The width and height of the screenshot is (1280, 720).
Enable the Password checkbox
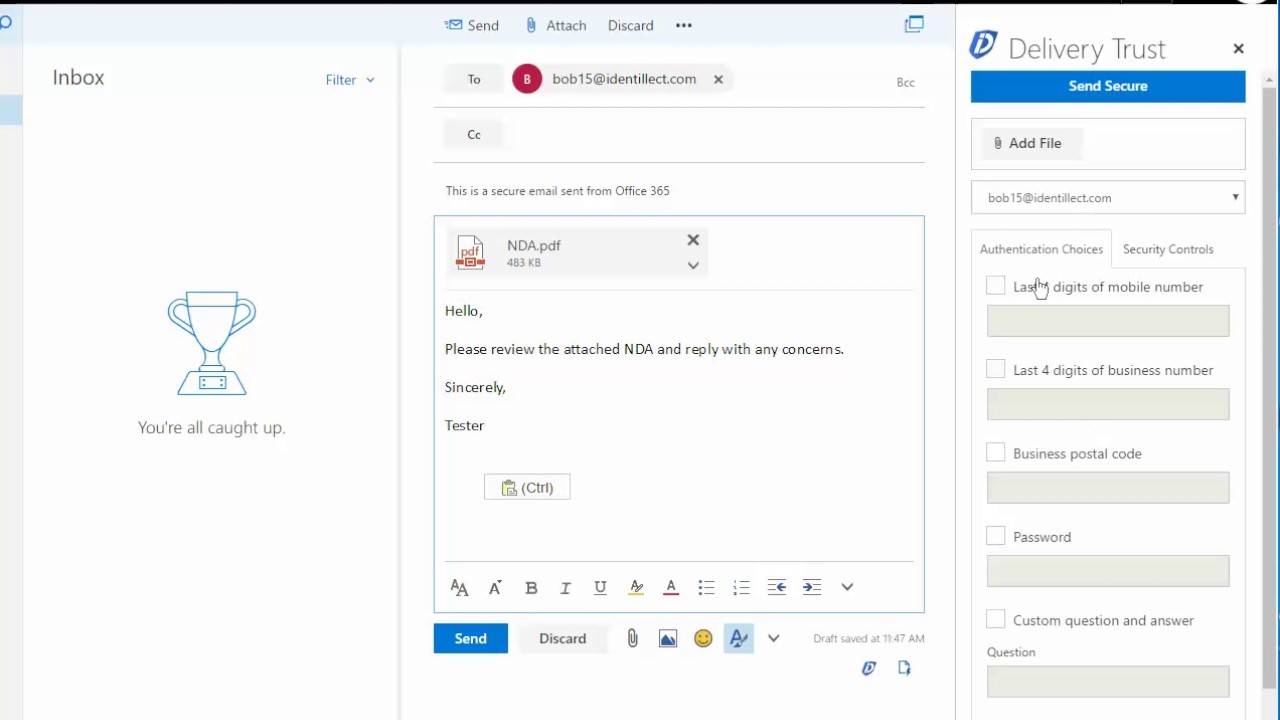[x=995, y=537]
